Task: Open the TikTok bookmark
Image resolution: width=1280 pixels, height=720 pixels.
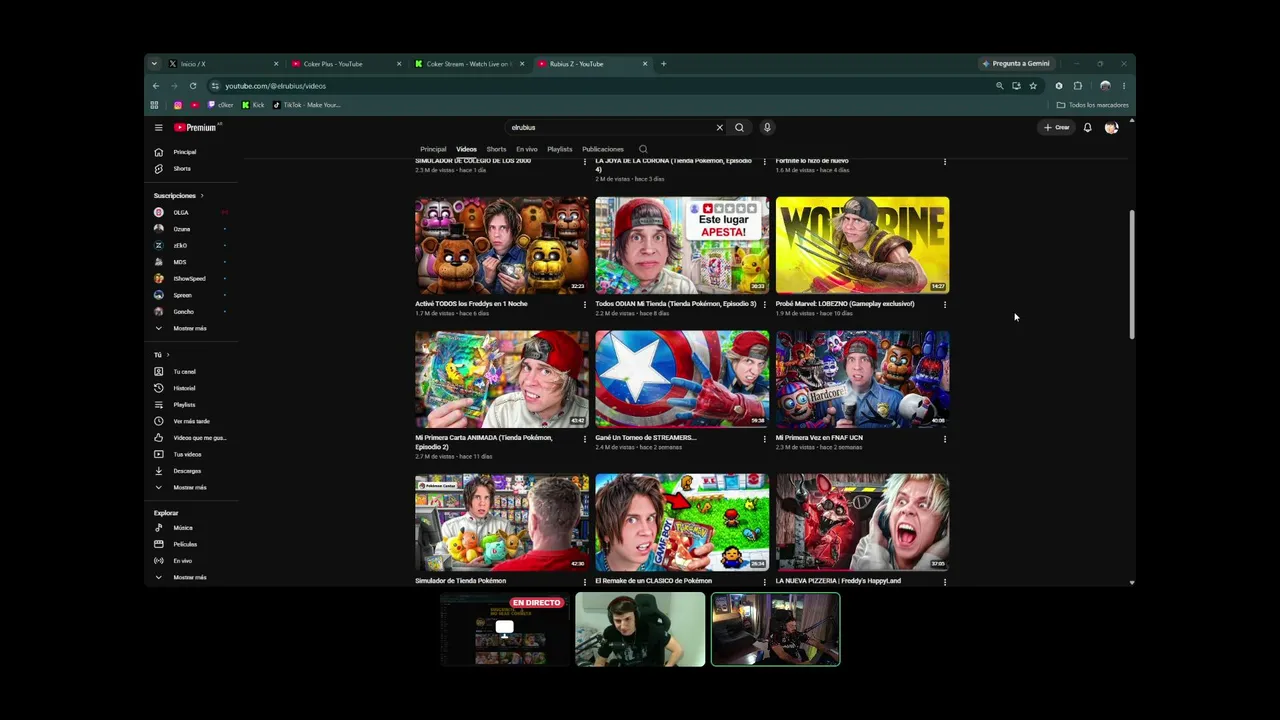Action: [x=306, y=105]
